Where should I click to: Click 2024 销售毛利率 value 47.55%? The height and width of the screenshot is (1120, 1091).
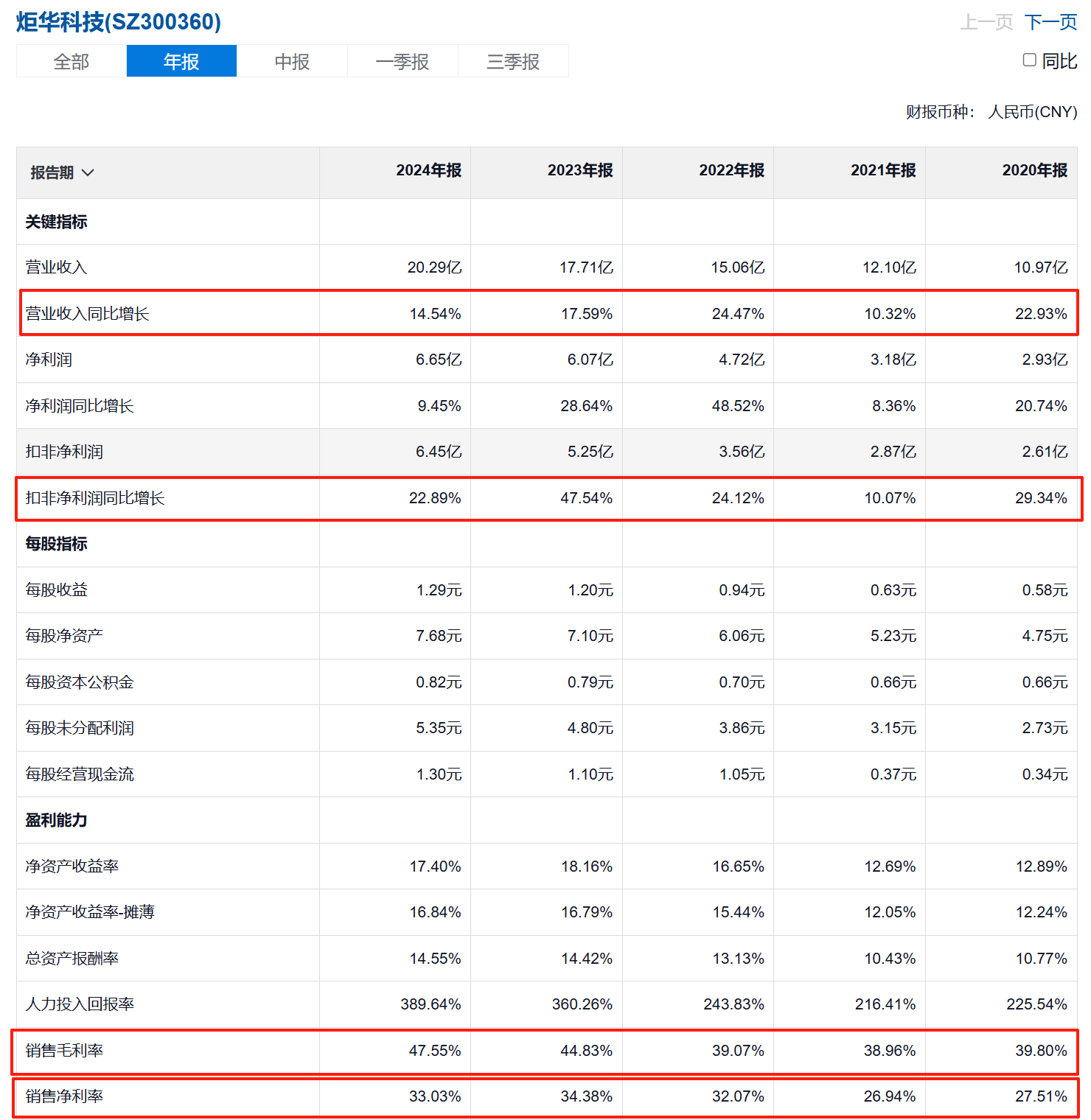tap(435, 1051)
